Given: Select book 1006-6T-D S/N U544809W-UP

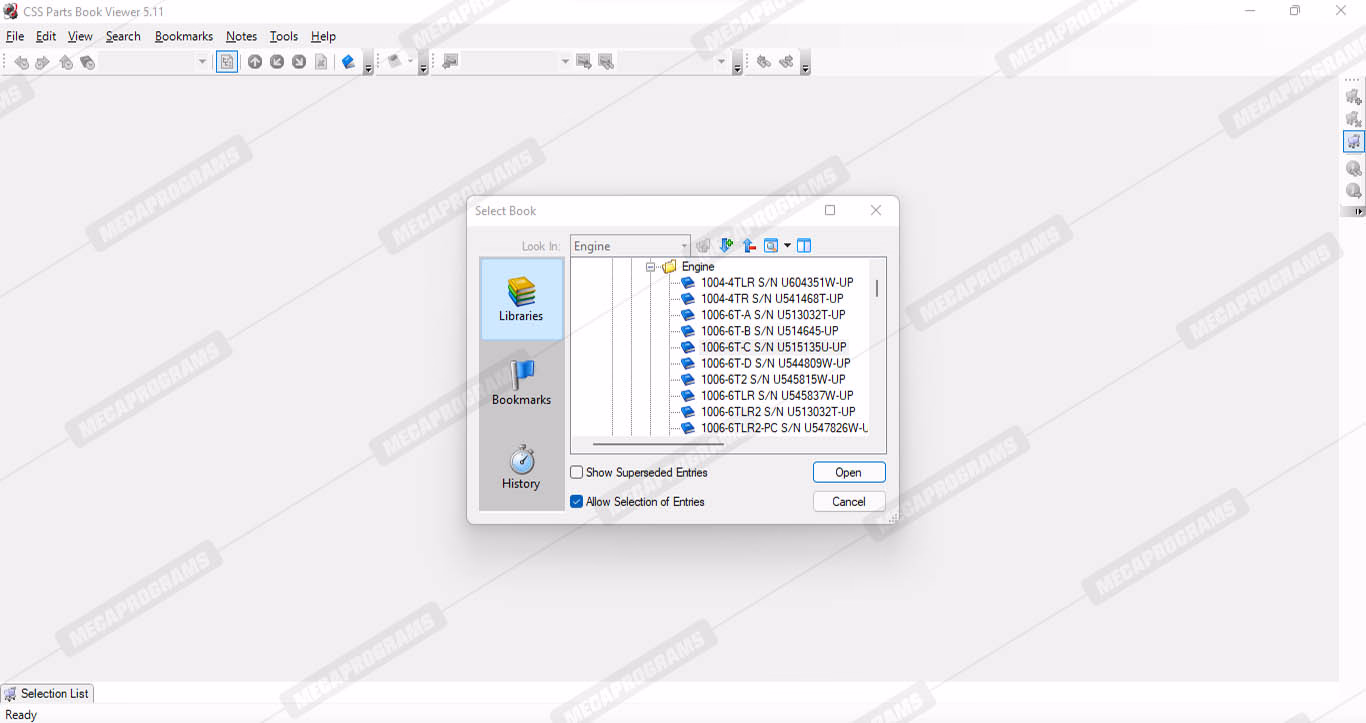Looking at the screenshot, I should [x=775, y=363].
